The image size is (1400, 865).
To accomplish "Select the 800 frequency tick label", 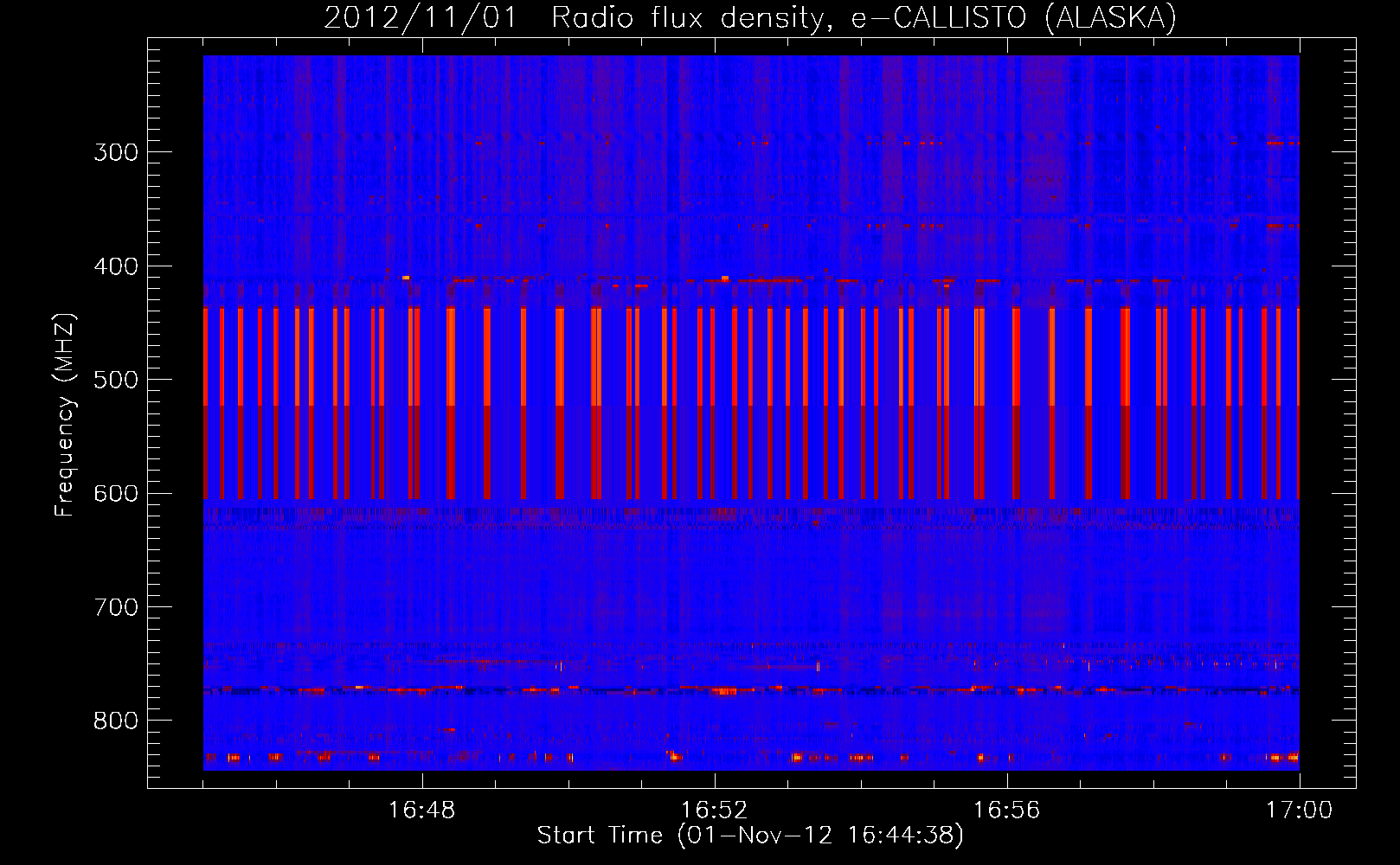I will 116,721.
